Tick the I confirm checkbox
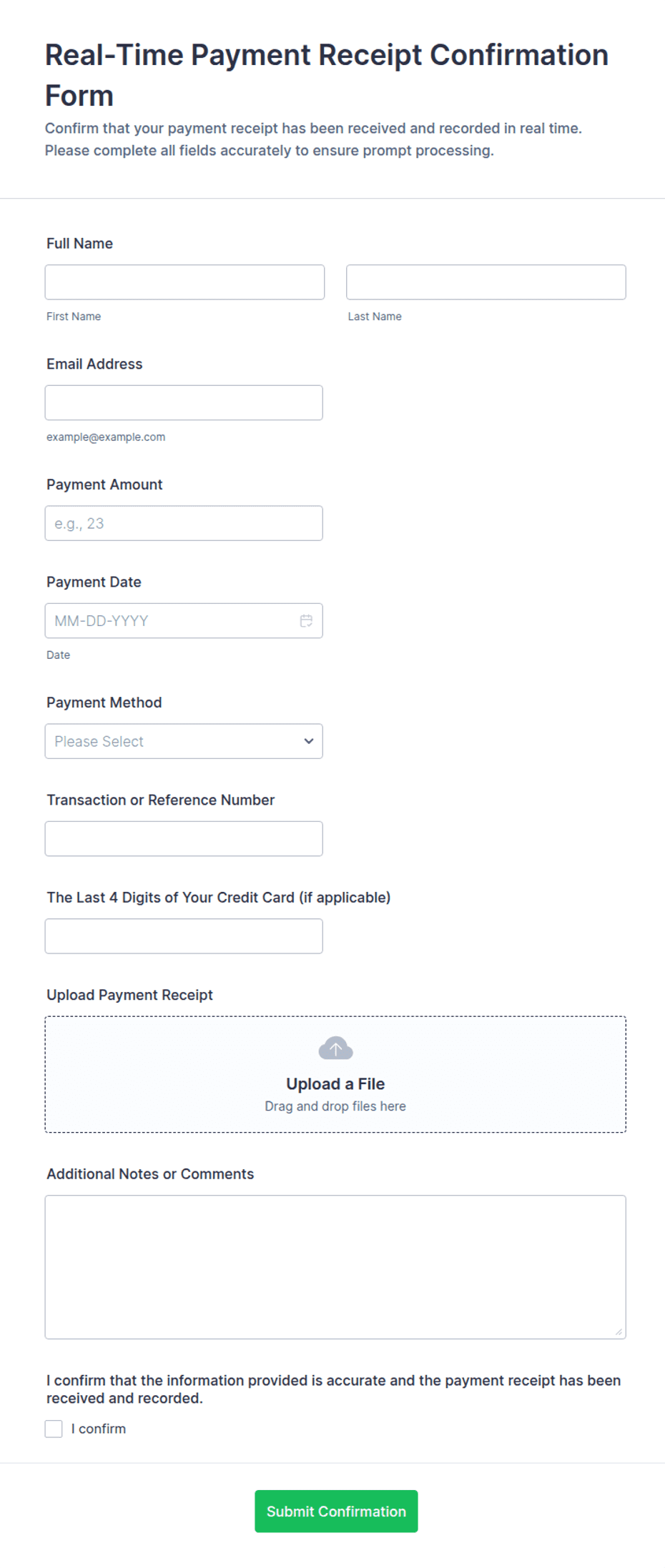This screenshot has height=1568, width=665. [x=54, y=1429]
